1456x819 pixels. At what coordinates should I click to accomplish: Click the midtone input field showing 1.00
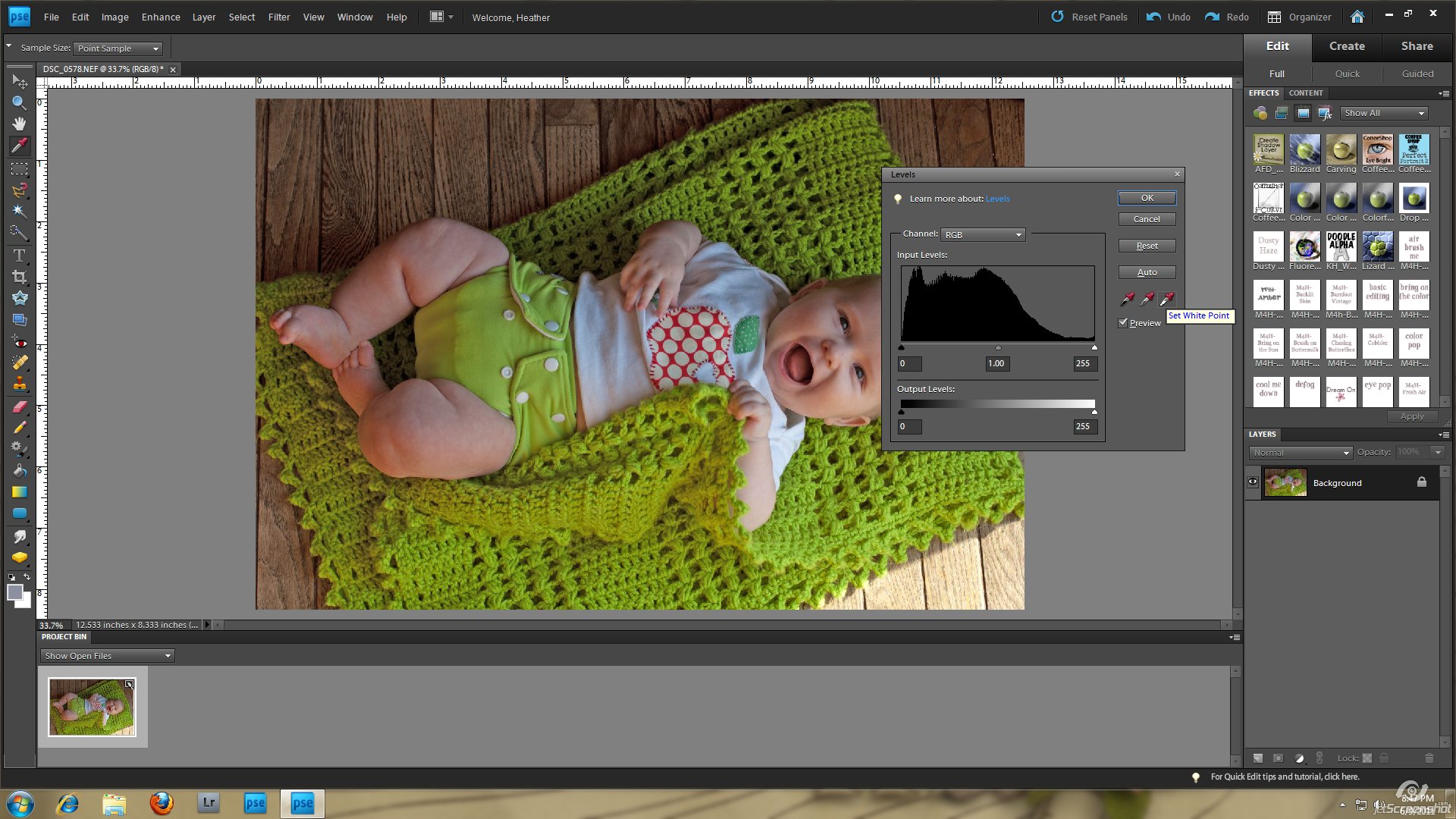coord(997,364)
